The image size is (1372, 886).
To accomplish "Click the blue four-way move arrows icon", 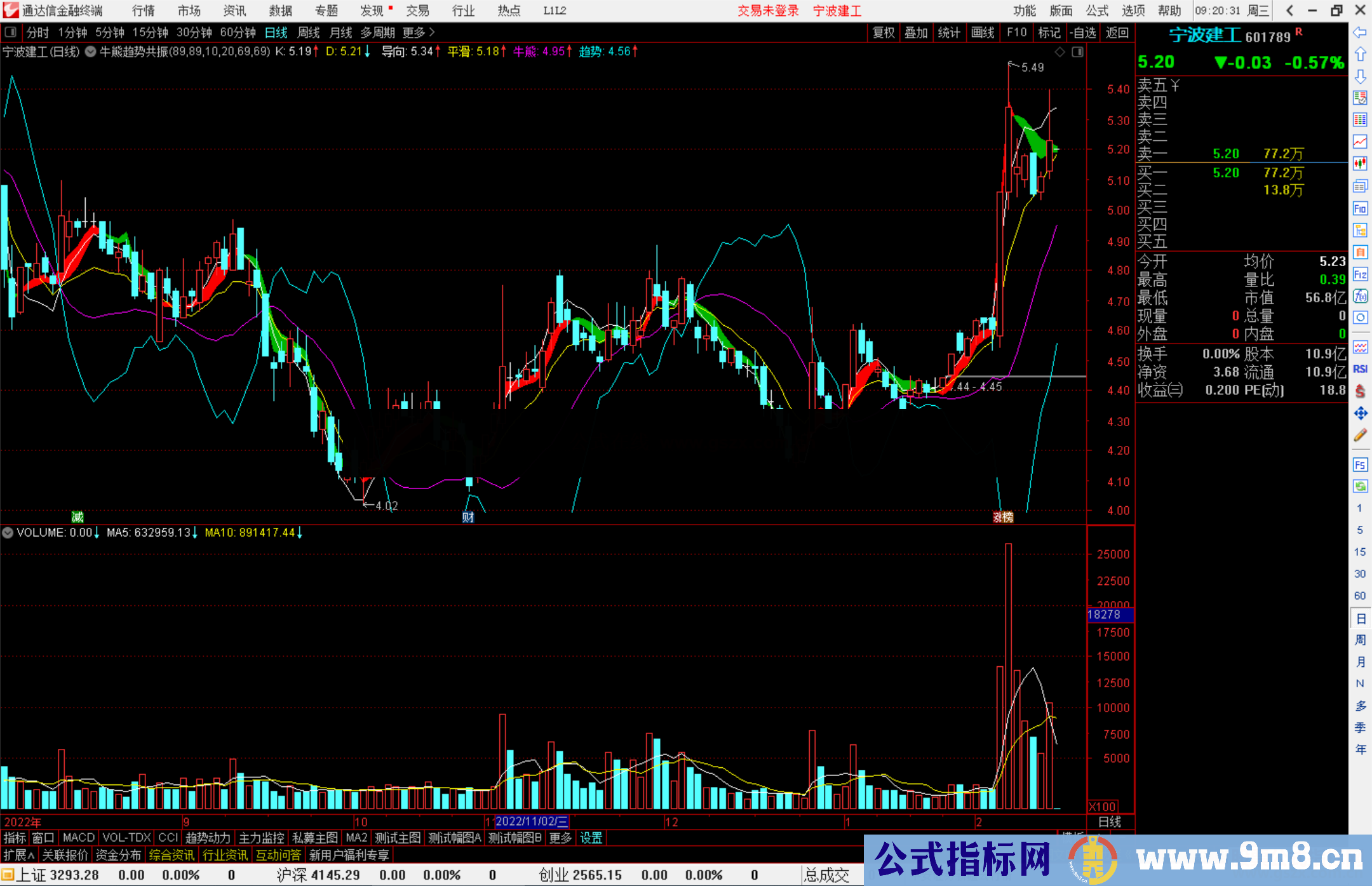I will point(1360,413).
